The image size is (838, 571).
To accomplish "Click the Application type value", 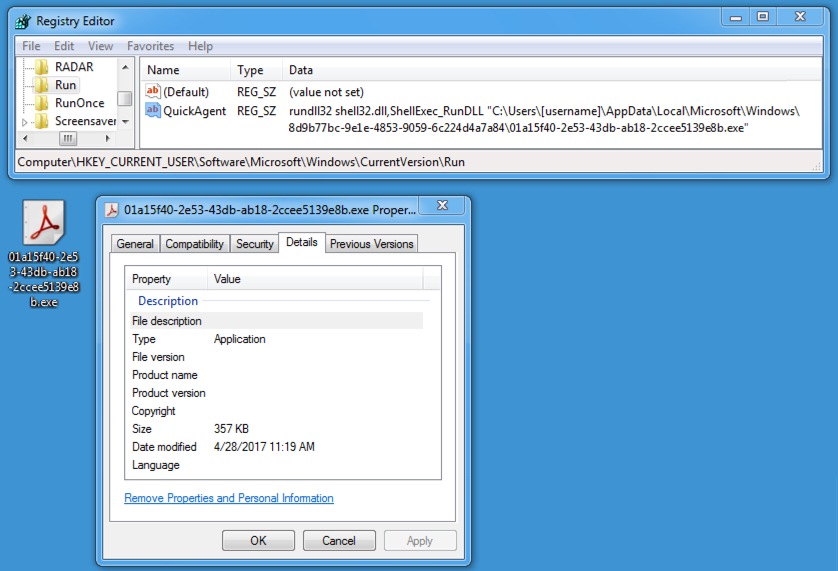I will click(x=239, y=339).
